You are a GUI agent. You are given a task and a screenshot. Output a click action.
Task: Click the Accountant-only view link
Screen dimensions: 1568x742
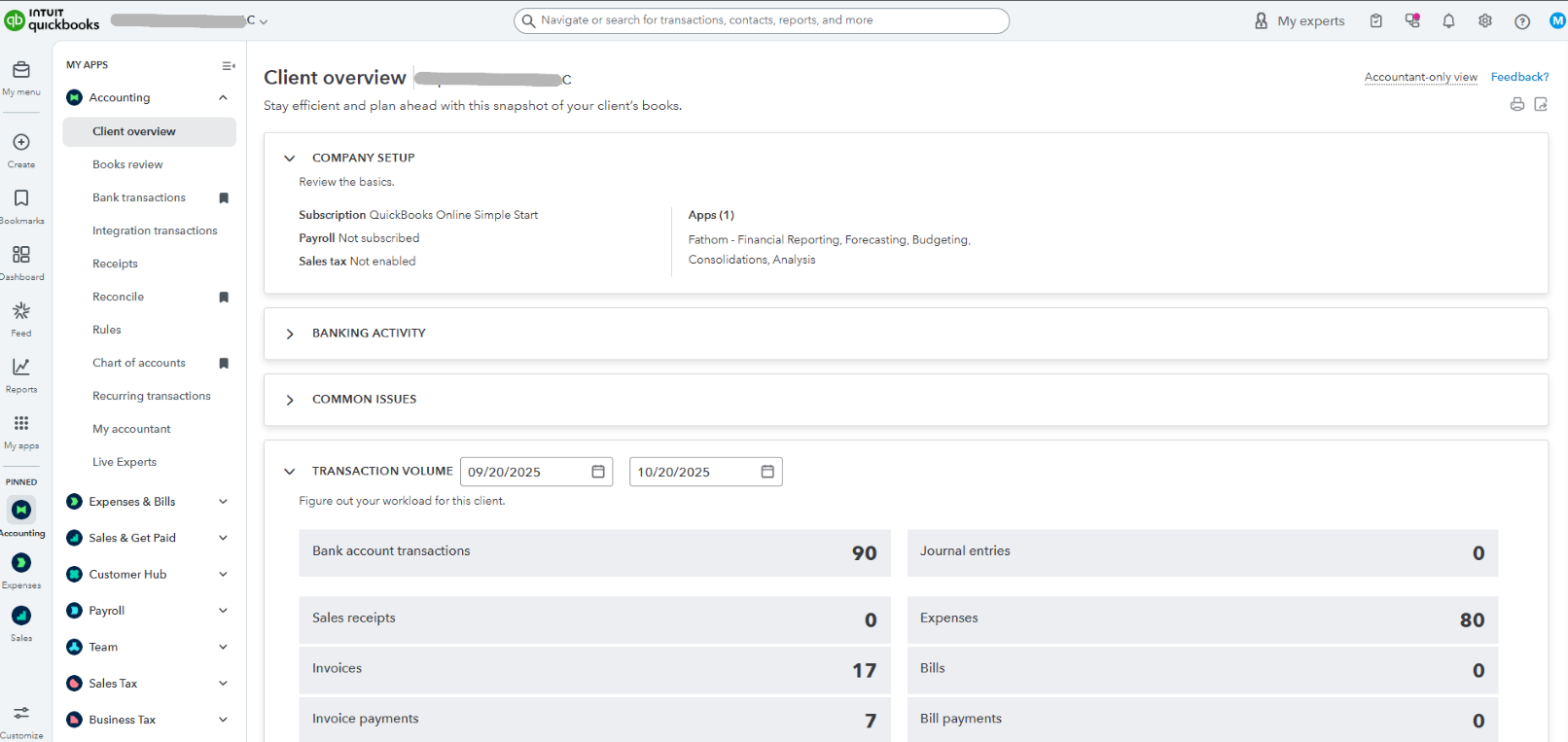pyautogui.click(x=1420, y=77)
